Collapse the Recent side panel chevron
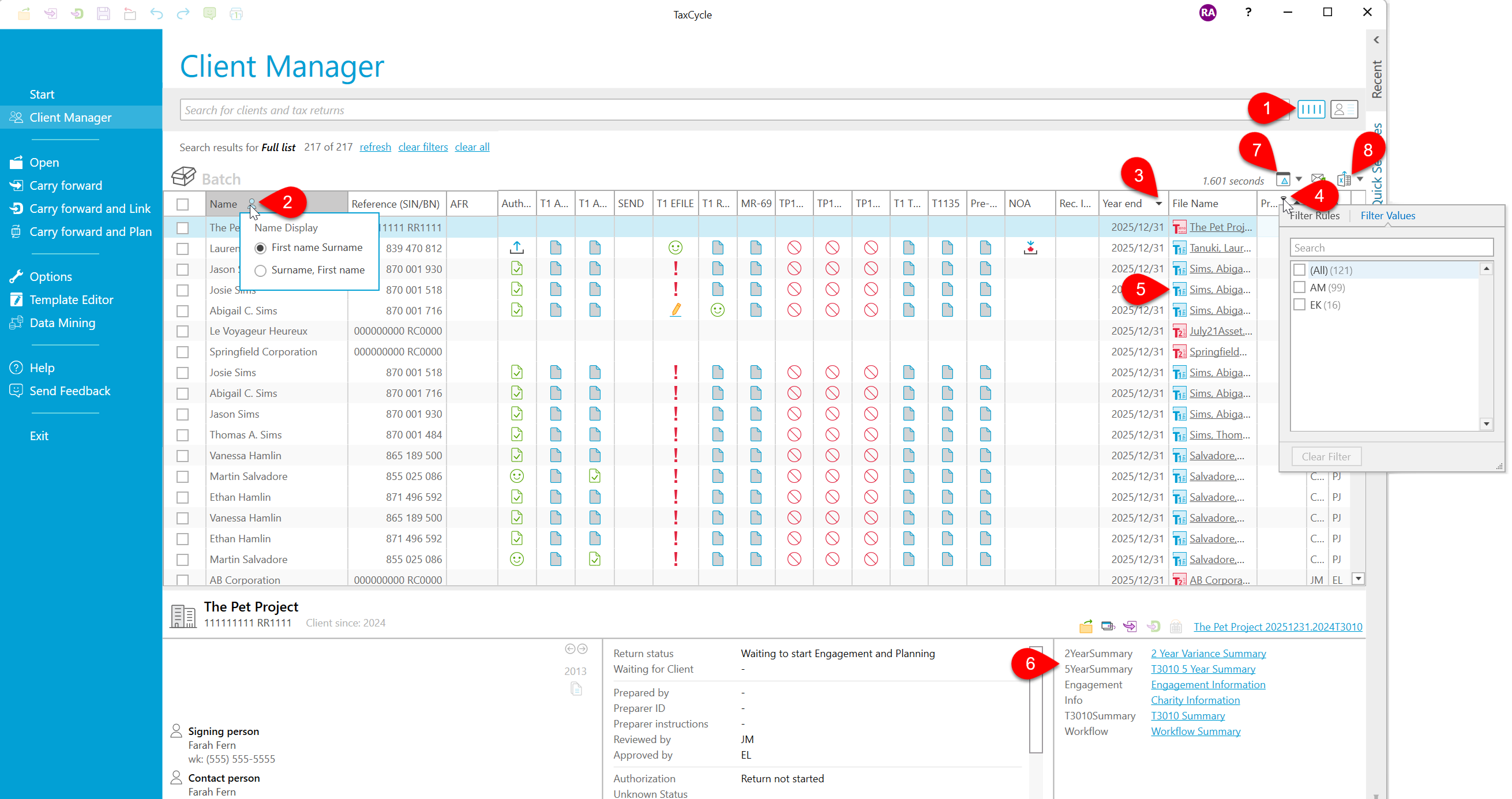Viewport: 1512px width, 799px height. coord(1376,40)
